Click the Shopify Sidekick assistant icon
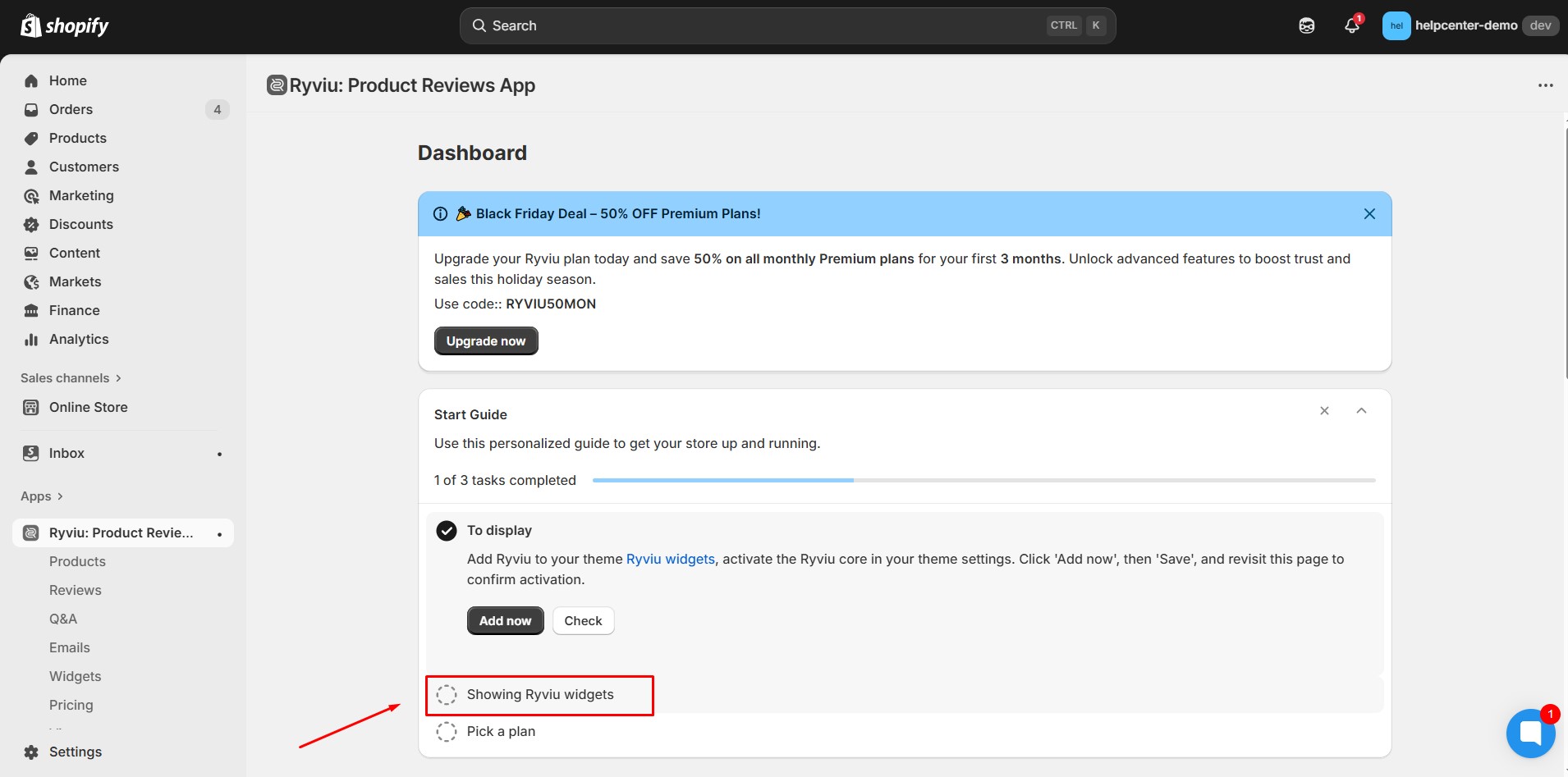1568x777 pixels. point(1307,25)
